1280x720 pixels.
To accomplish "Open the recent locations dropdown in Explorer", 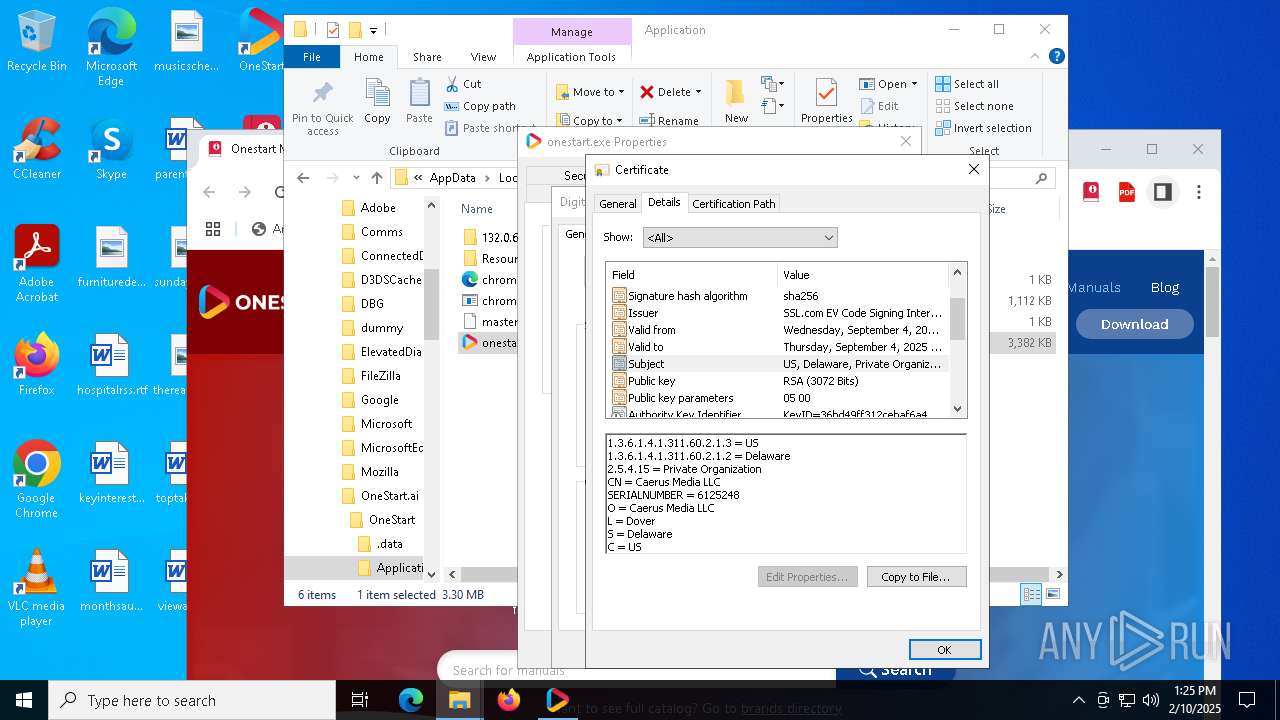I will (x=355, y=178).
